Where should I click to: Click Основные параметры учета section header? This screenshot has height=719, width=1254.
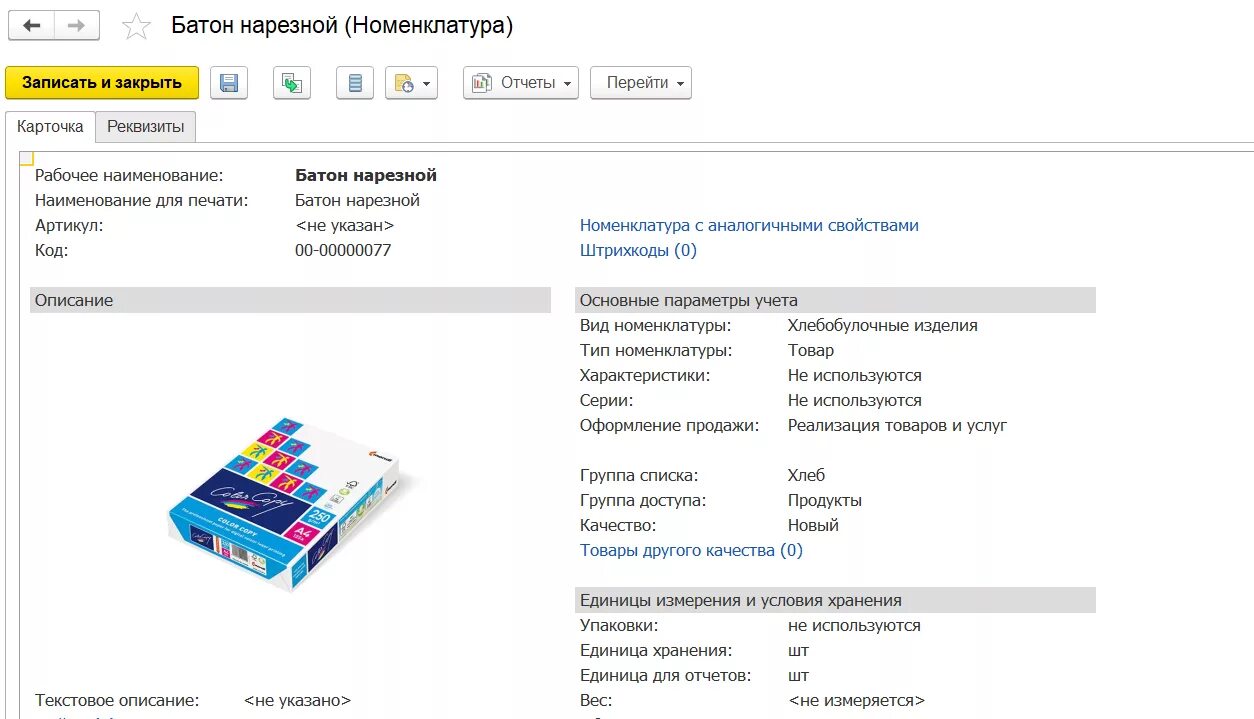835,300
